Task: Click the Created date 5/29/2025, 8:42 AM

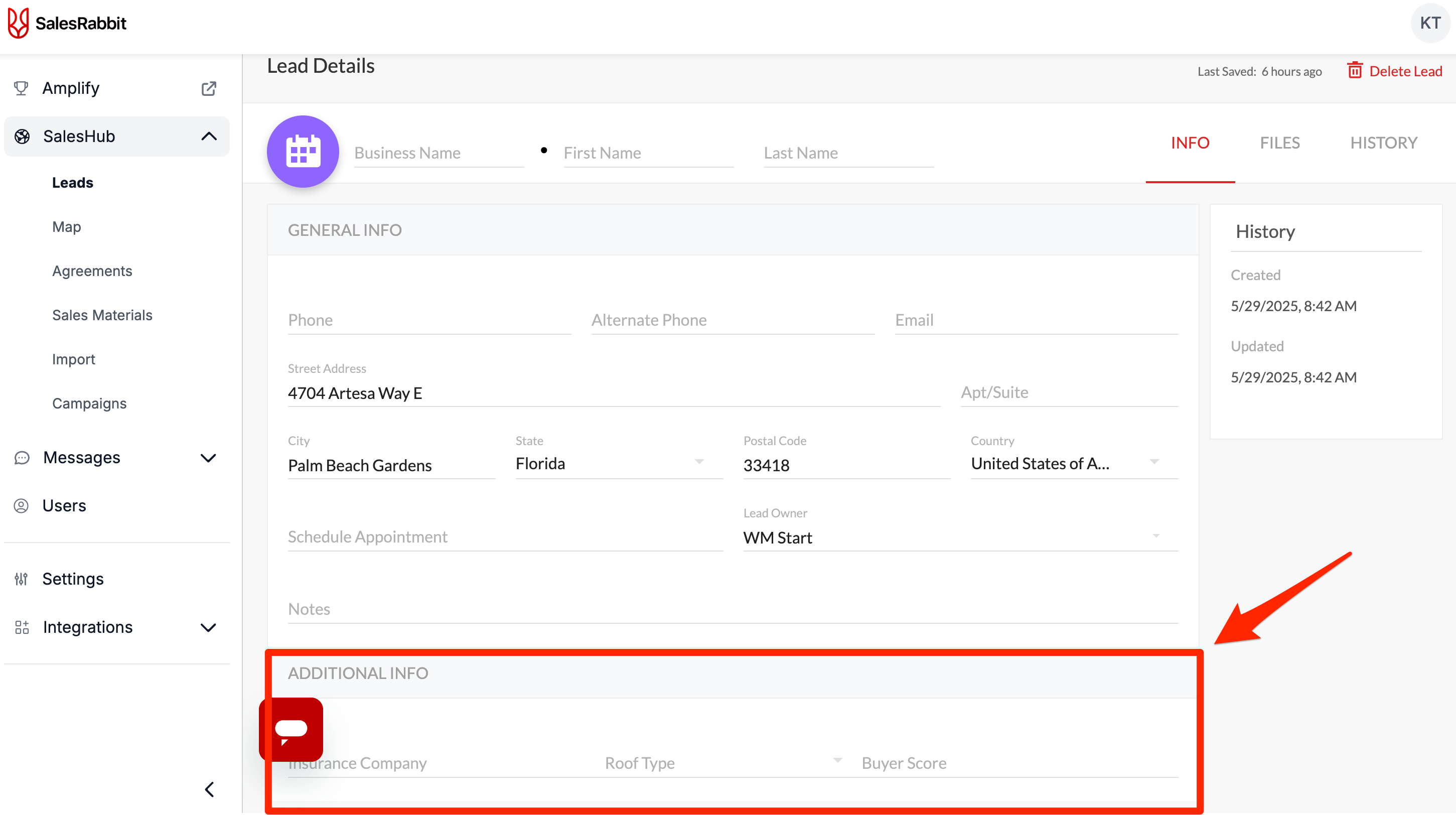Action: [x=1293, y=306]
